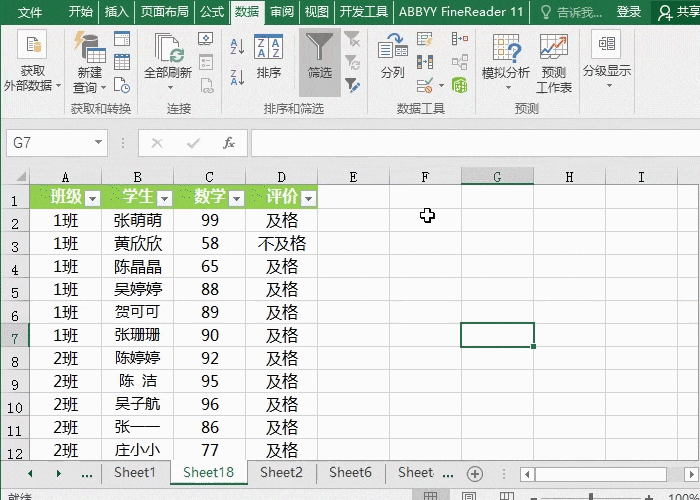The height and width of the screenshot is (500, 700).
Task: Sort ascending with the A-Z icon
Action: [237, 46]
